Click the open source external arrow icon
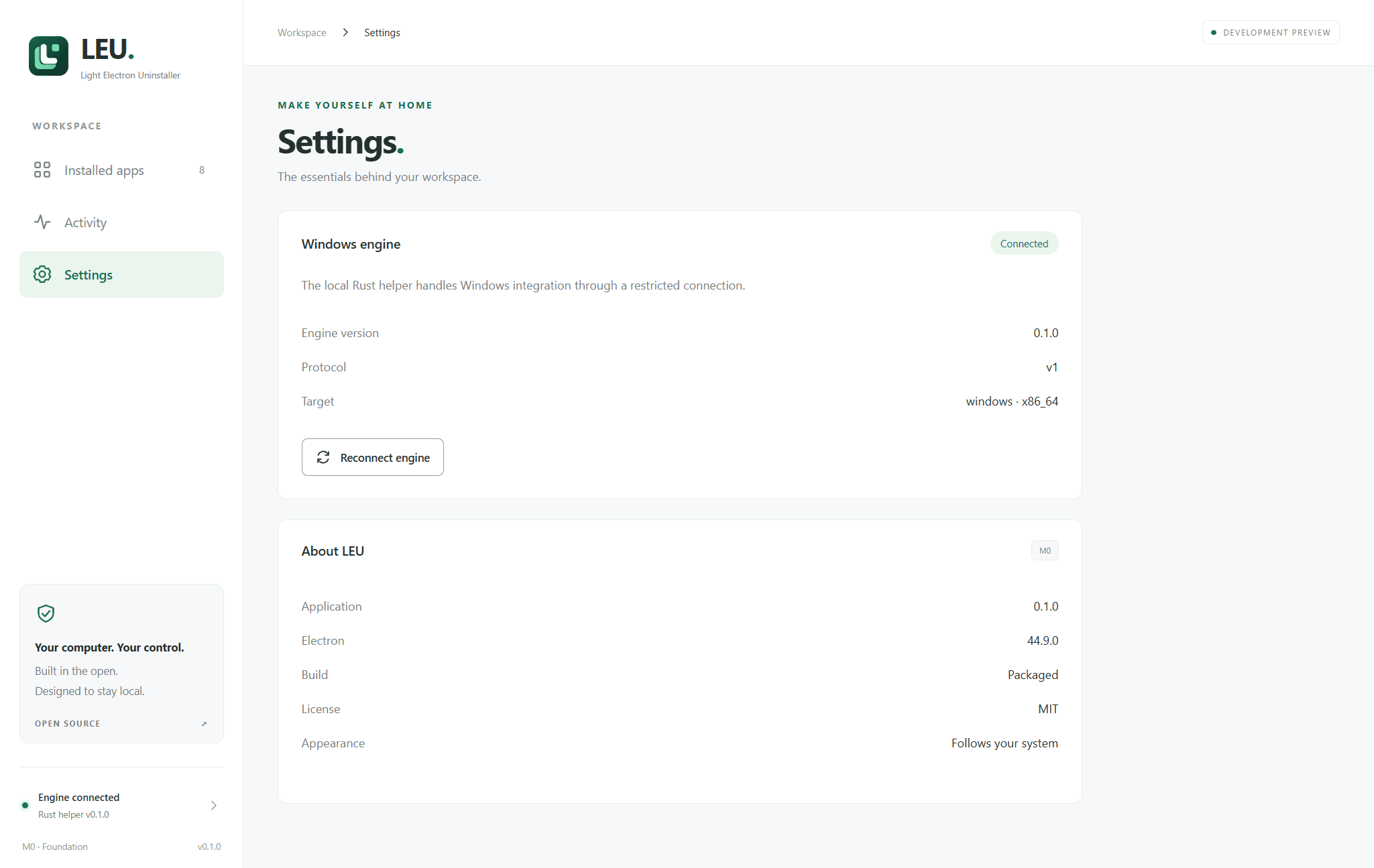Image resolution: width=1374 pixels, height=868 pixels. click(204, 724)
